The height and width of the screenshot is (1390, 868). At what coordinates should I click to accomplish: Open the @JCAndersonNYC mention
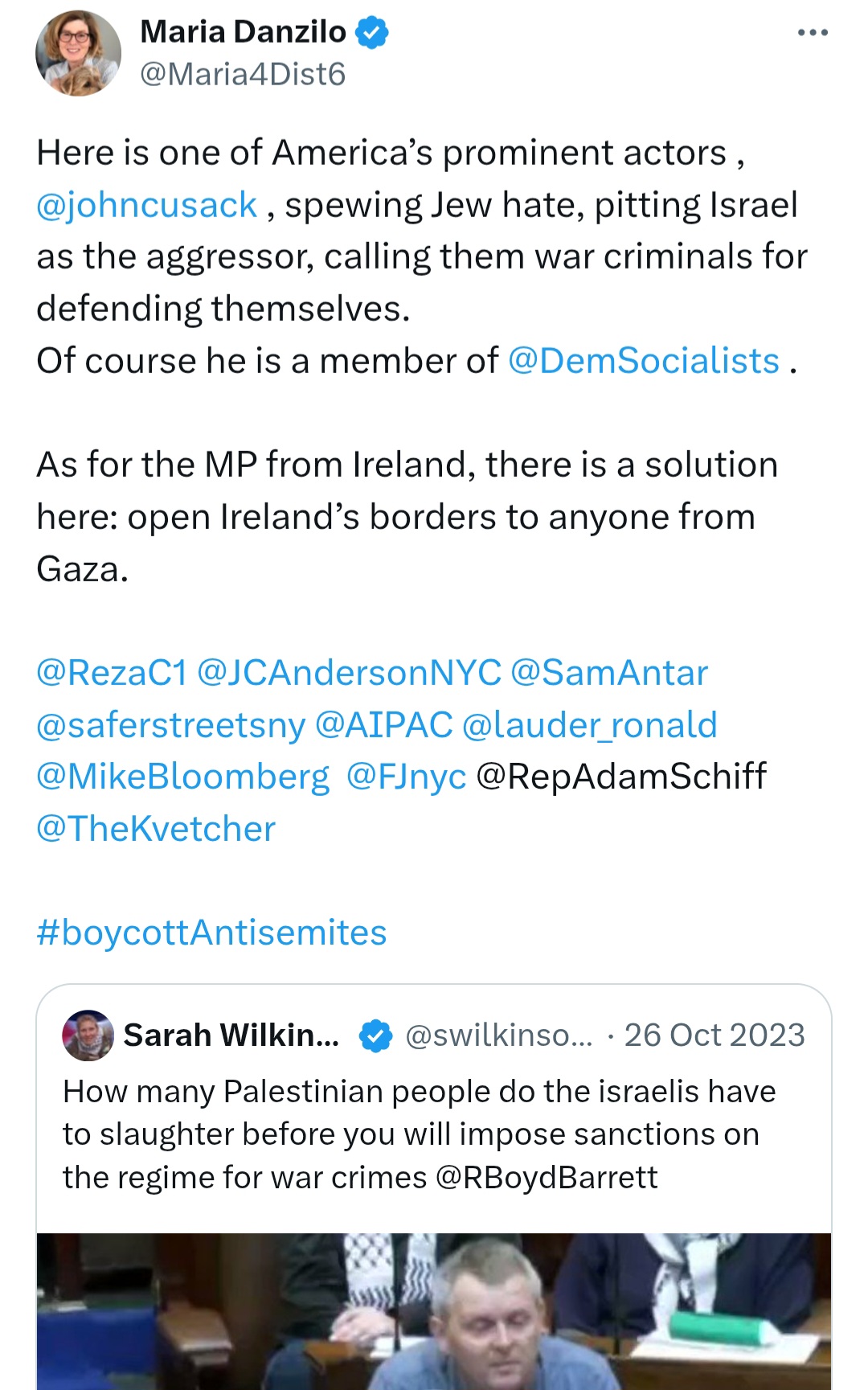tap(348, 673)
